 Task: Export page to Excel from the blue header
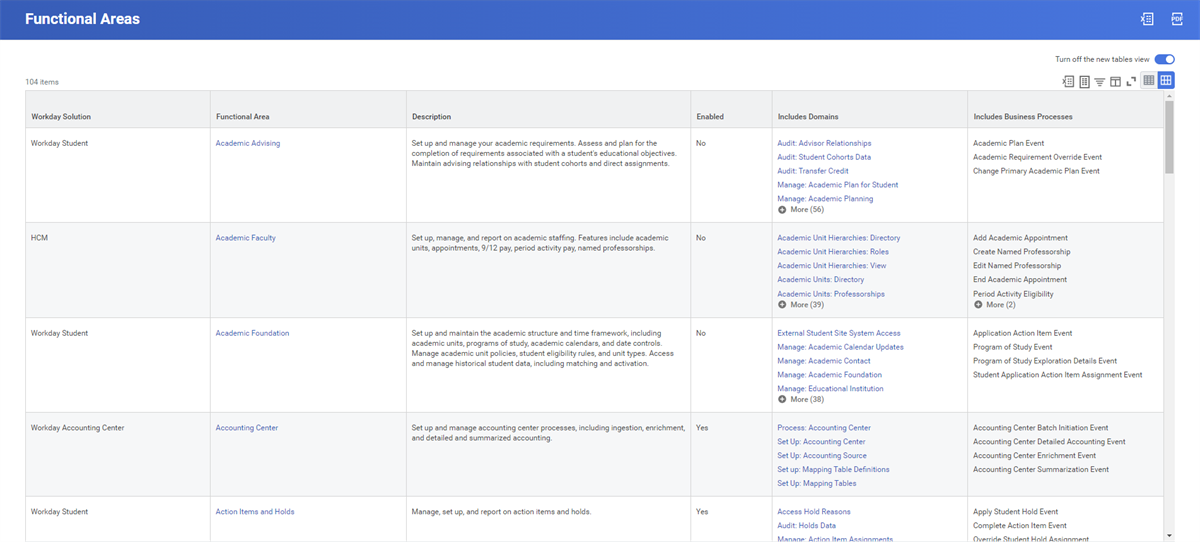(x=1147, y=19)
